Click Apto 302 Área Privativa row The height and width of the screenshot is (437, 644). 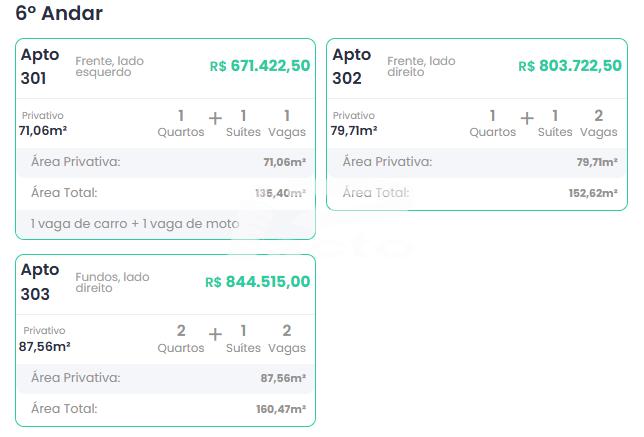coord(477,162)
